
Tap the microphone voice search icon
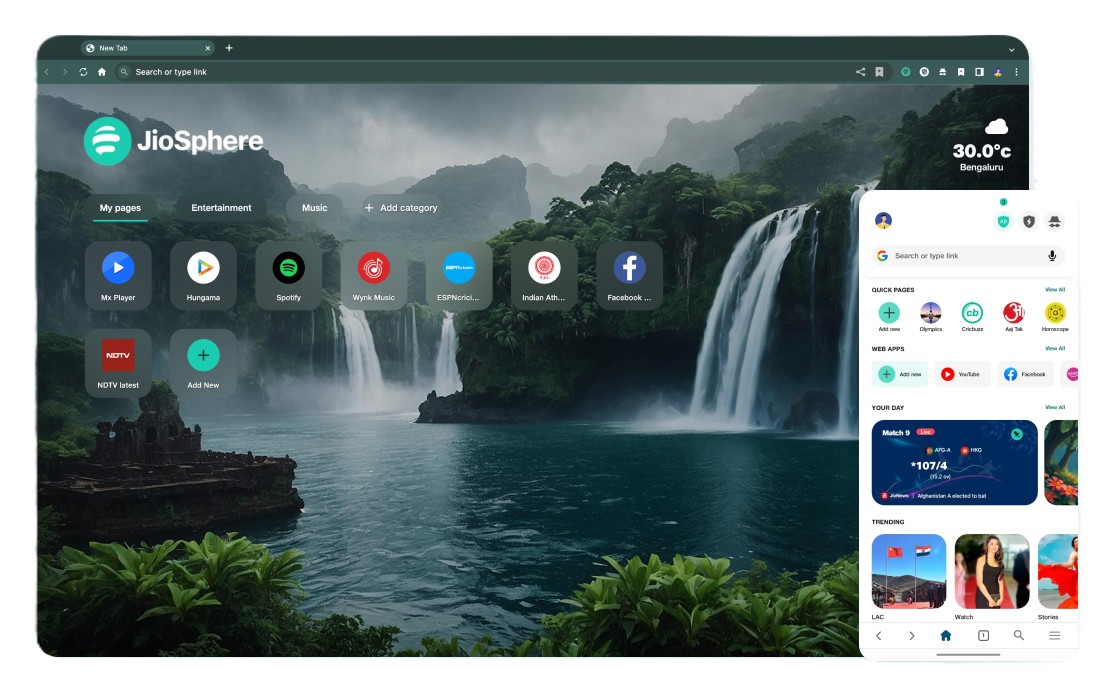pyautogui.click(x=1052, y=256)
